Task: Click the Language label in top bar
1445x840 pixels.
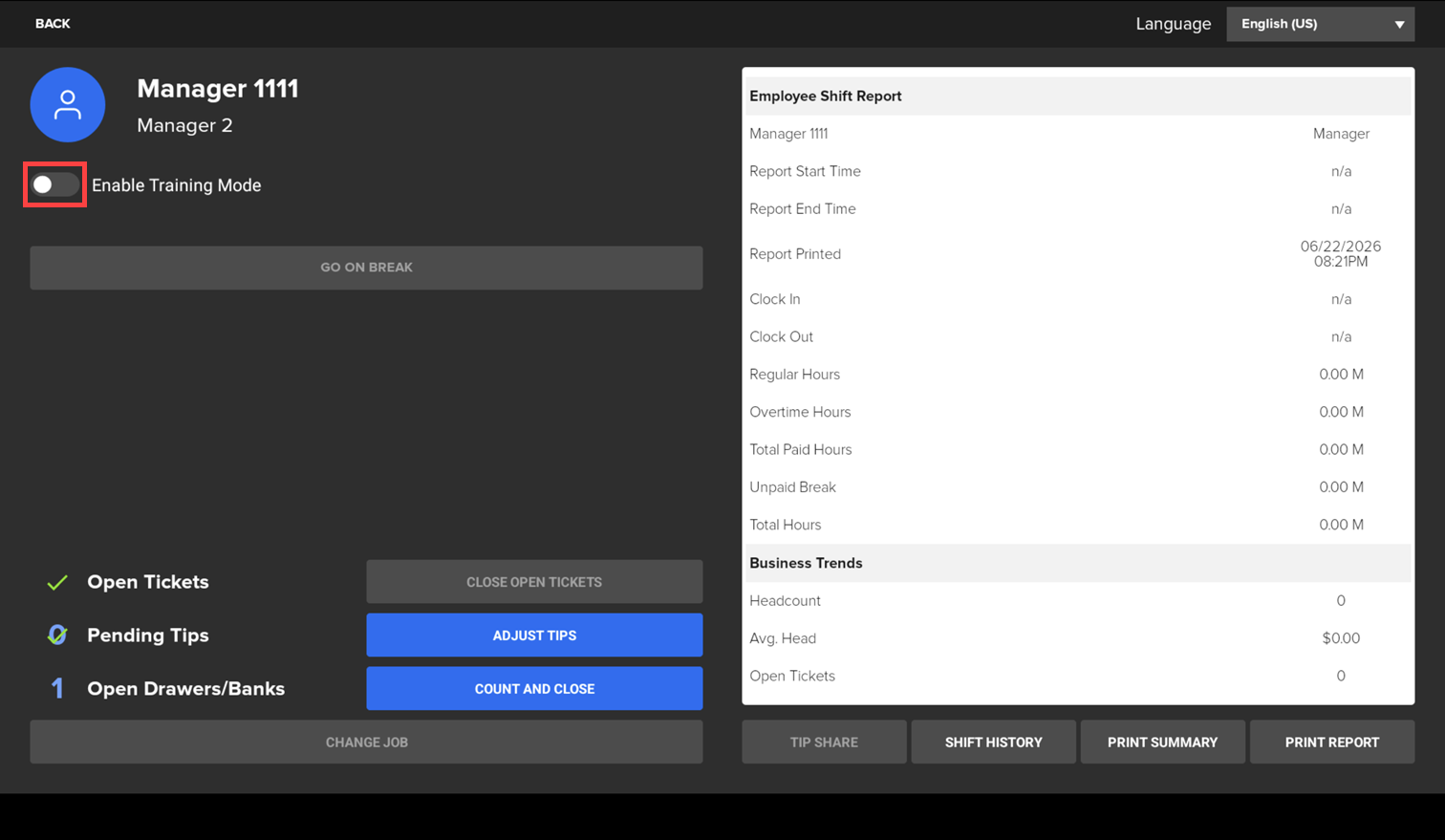Action: pos(1173,25)
